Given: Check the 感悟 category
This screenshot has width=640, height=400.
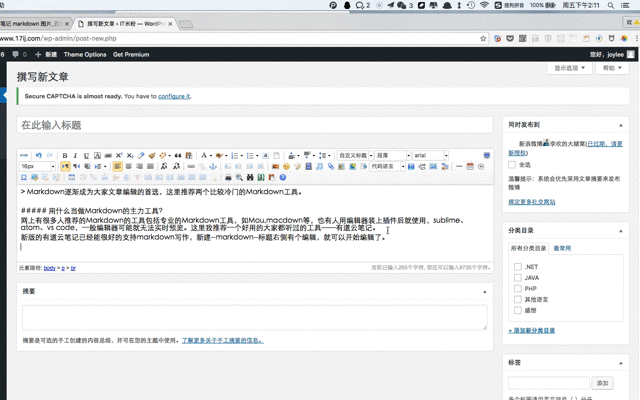Looking at the screenshot, I should point(518,310).
